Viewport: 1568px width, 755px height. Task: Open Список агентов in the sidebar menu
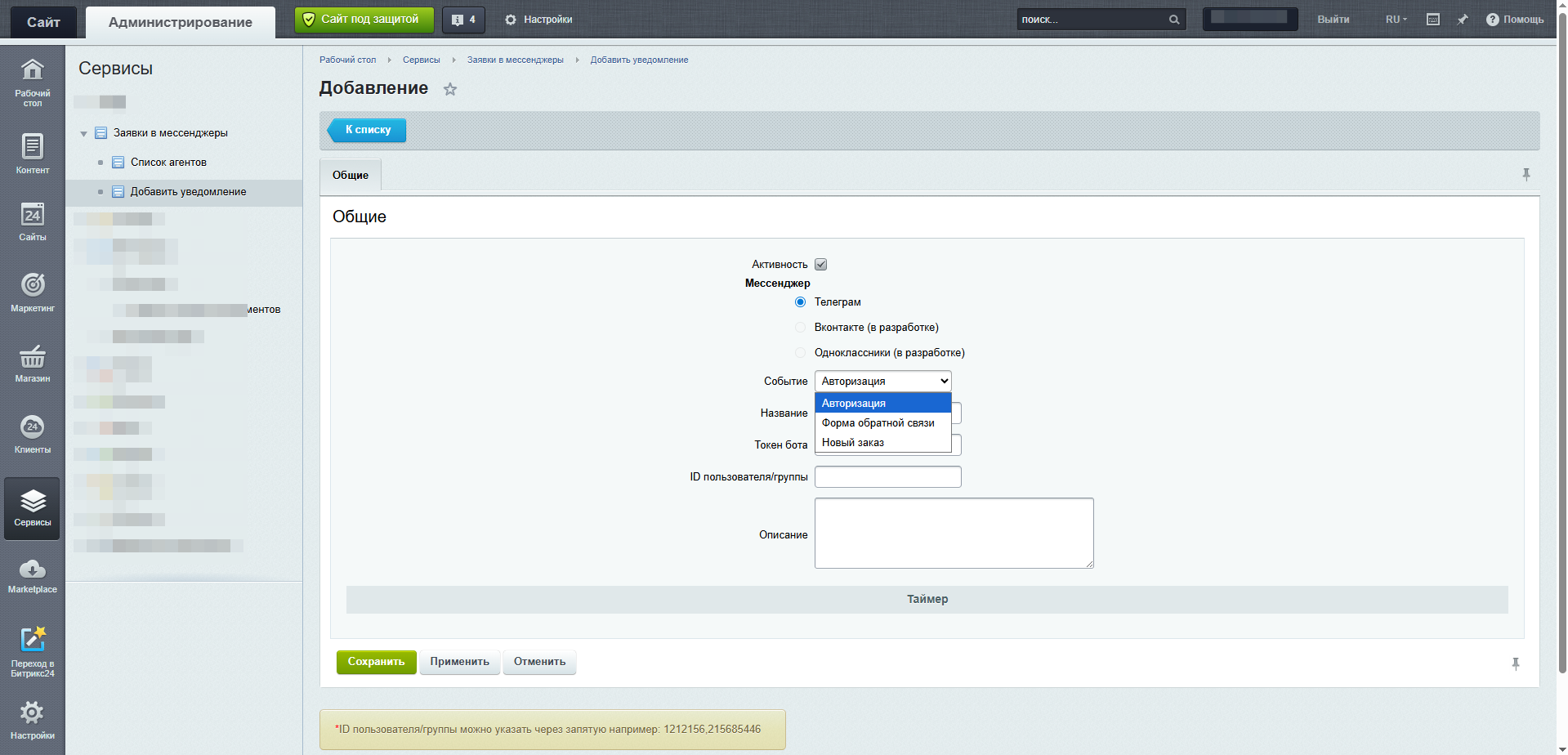click(168, 163)
